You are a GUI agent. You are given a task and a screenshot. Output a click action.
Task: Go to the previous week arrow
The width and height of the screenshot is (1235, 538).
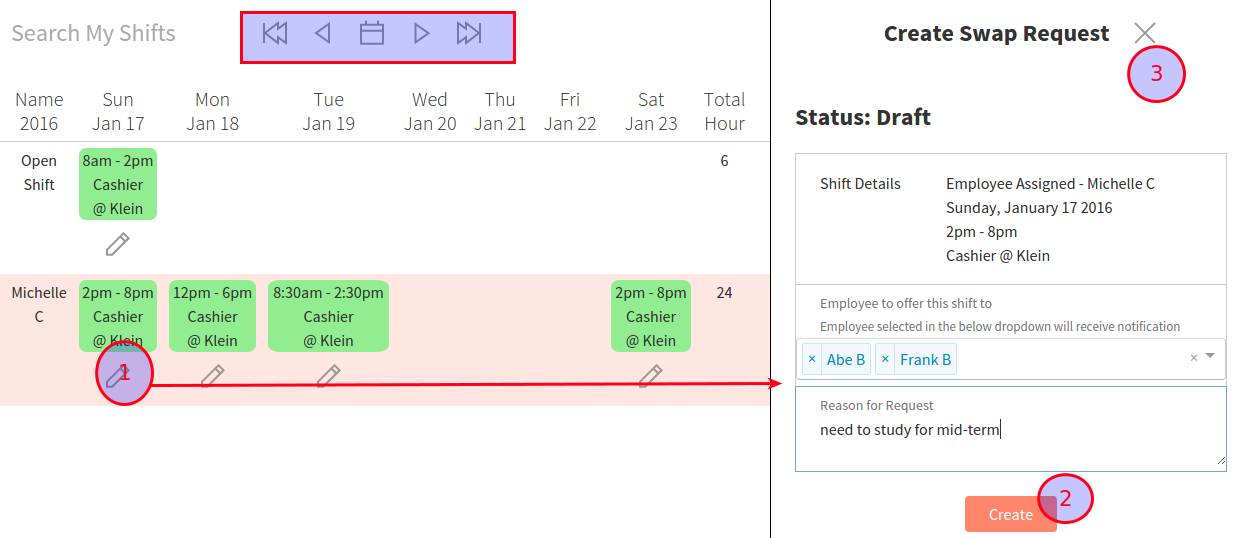tap(322, 34)
